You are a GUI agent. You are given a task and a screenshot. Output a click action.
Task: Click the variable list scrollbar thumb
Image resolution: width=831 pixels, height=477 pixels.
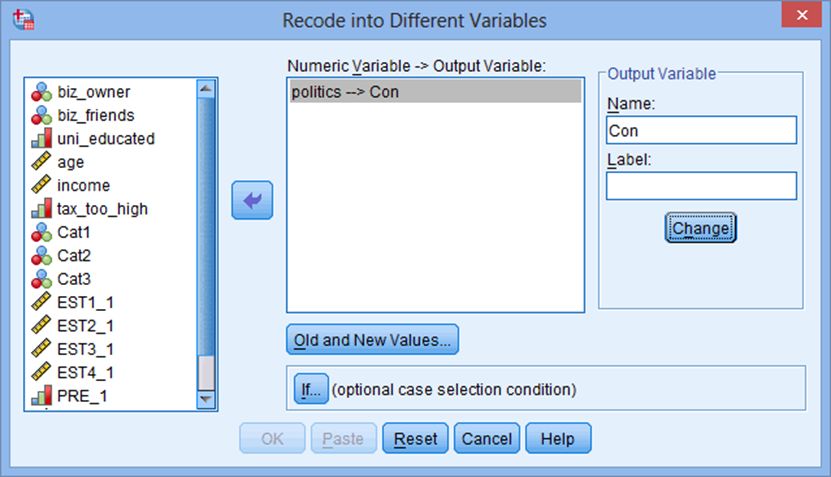(206, 373)
